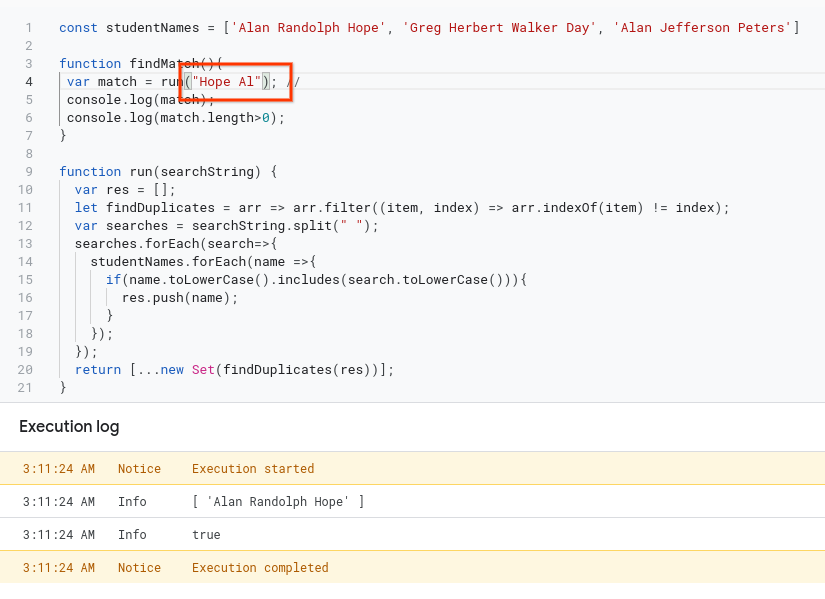Image resolution: width=825 pixels, height=599 pixels.
Task: Click 'studentNames.forEach' on line 14
Action: tap(168, 262)
